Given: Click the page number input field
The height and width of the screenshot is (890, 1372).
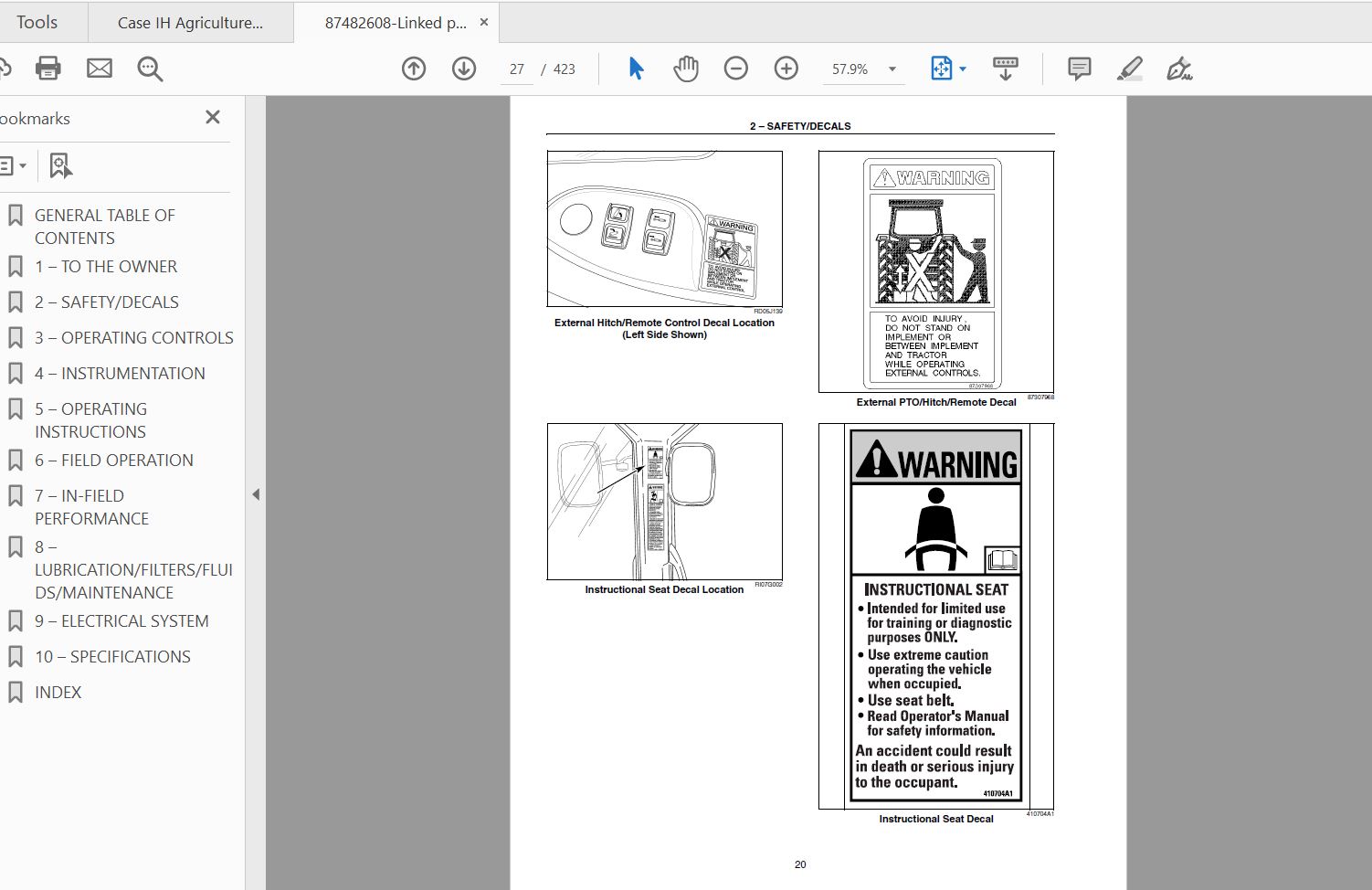Looking at the screenshot, I should 517,69.
